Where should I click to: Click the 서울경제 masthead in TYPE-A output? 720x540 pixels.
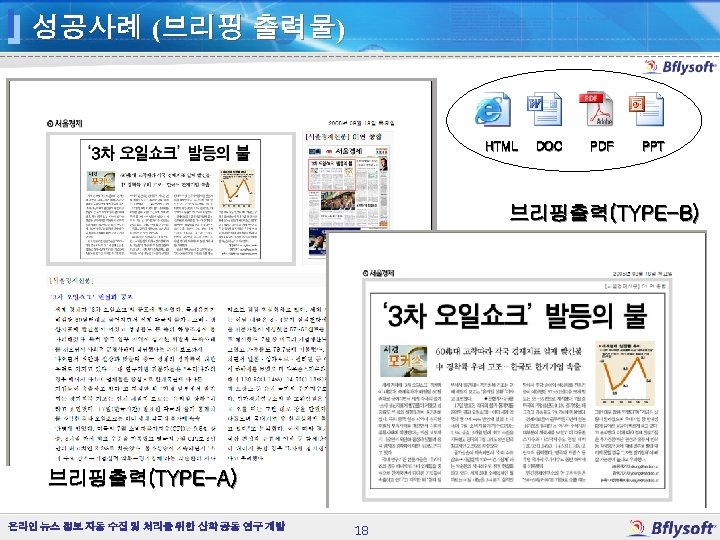point(65,124)
